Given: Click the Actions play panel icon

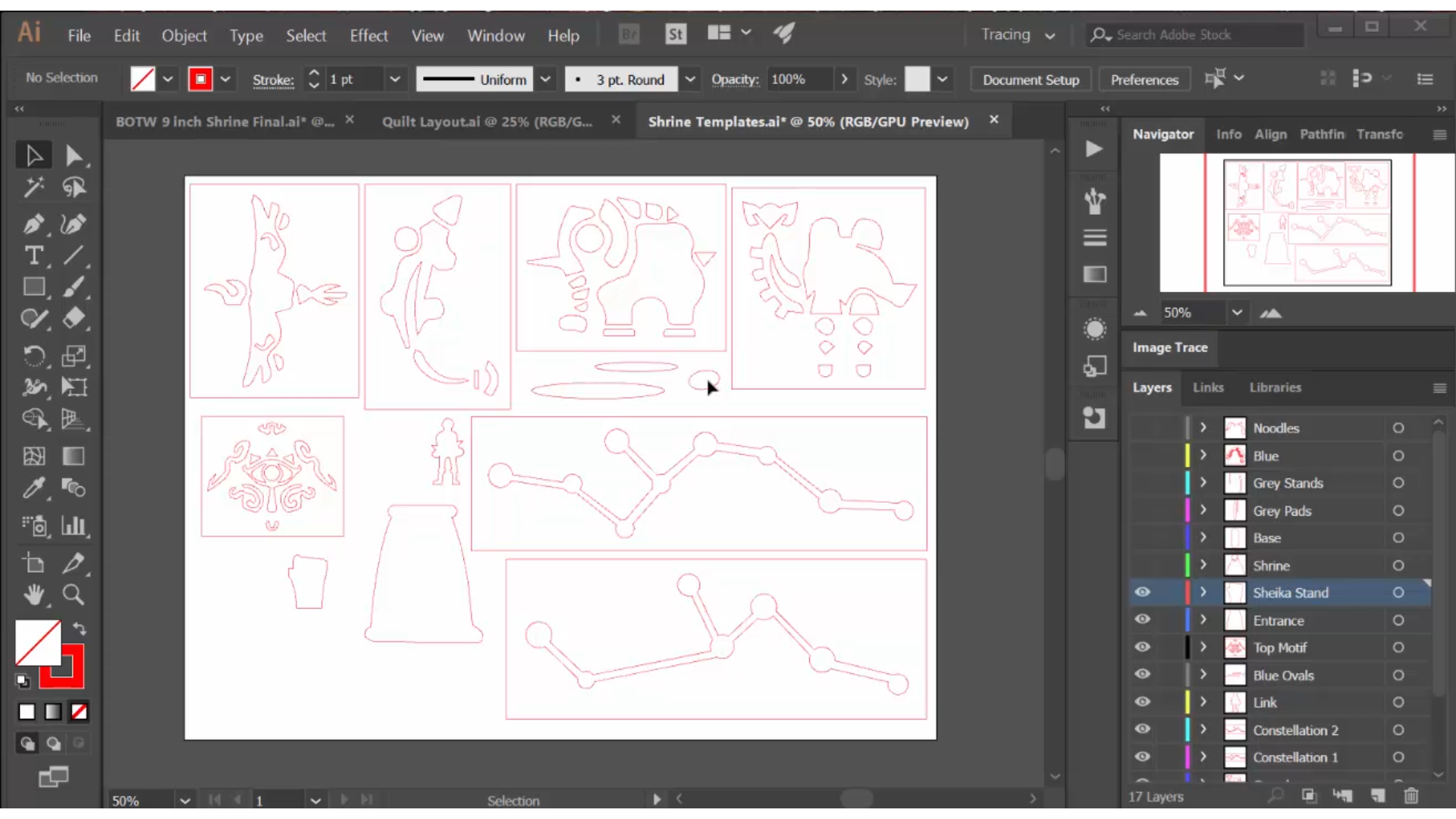Looking at the screenshot, I should coord(1094,149).
